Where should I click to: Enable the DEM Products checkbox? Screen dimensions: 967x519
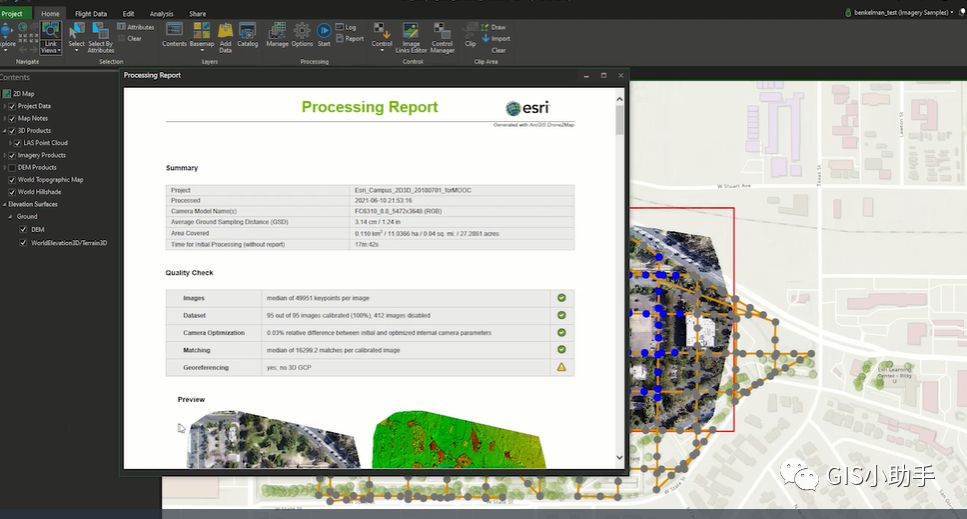point(12,168)
